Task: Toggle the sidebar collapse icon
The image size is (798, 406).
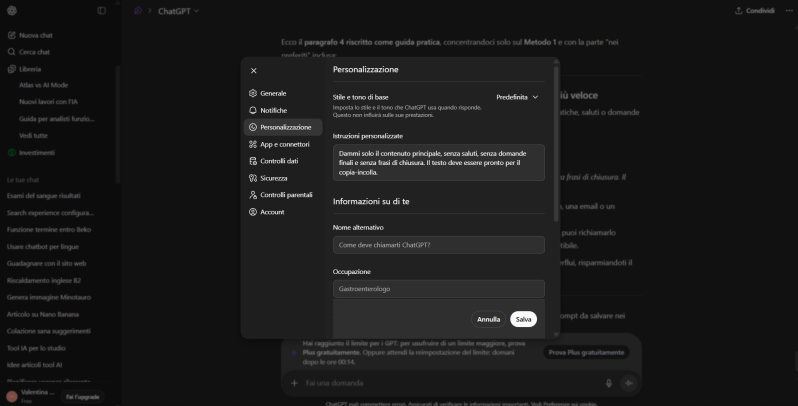Action: click(x=101, y=11)
